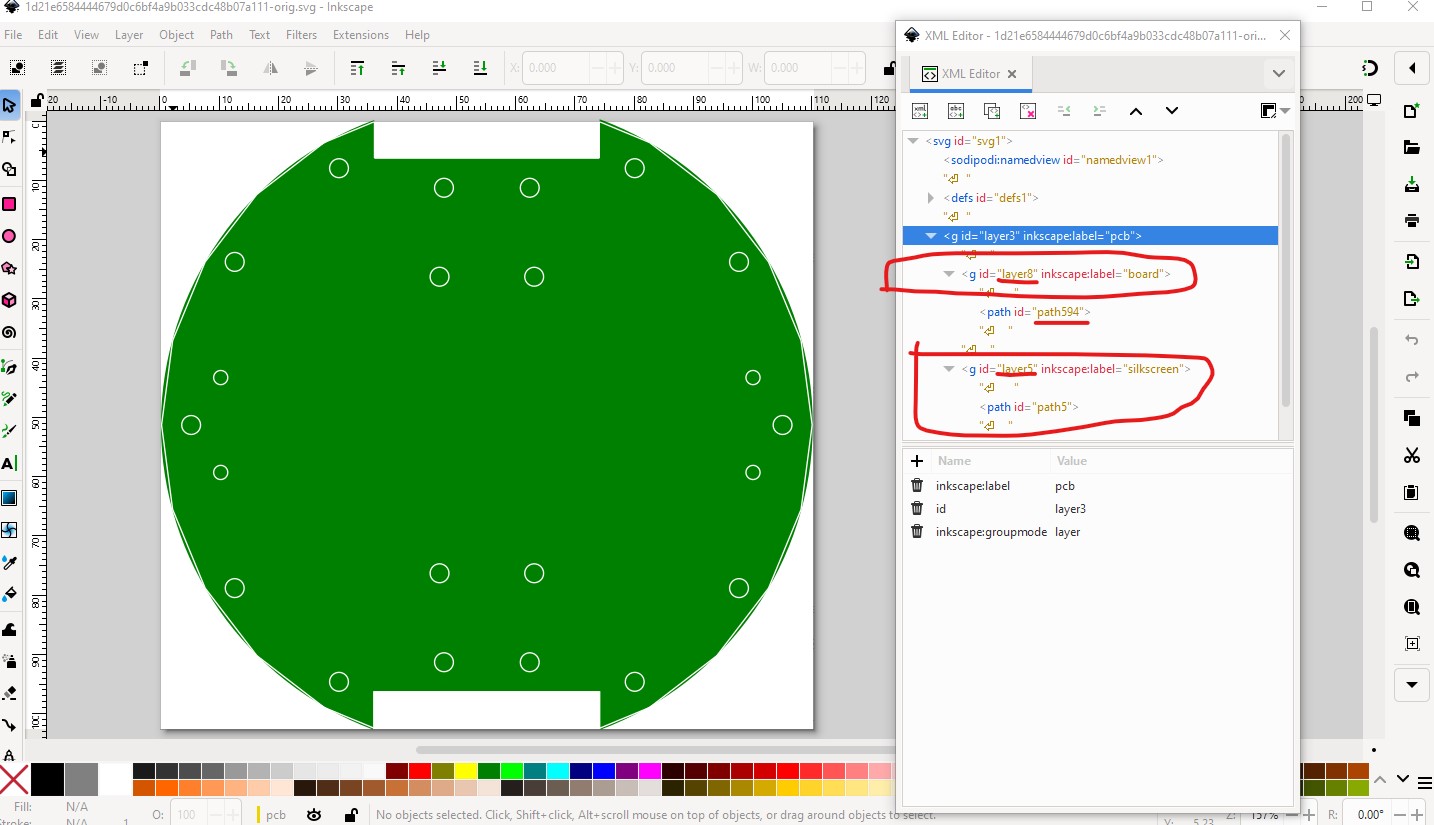The height and width of the screenshot is (825, 1434).
Task: Delete the inkscape:label attribute
Action: tap(917, 486)
